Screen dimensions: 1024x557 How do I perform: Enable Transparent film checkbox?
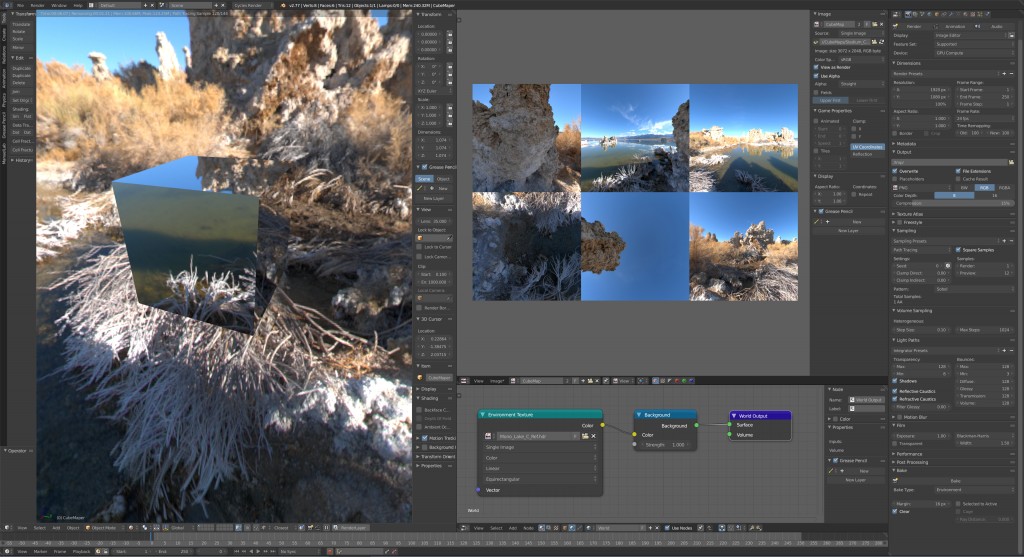click(895, 443)
